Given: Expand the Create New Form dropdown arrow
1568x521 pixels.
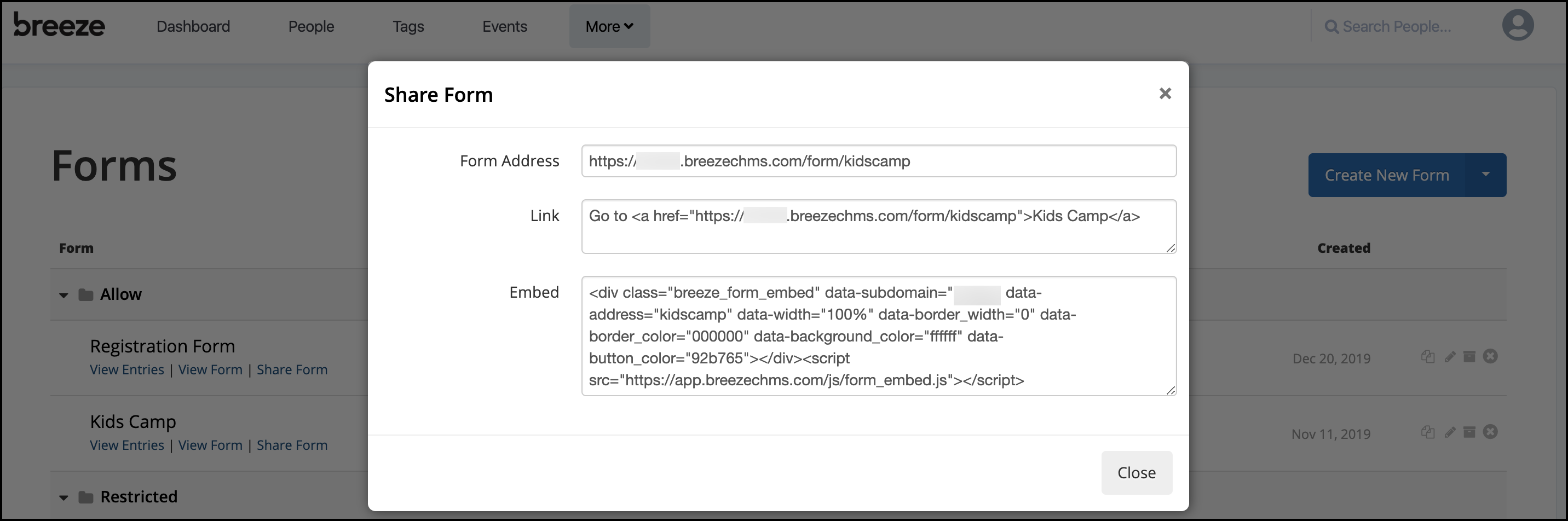Looking at the screenshot, I should [x=1485, y=175].
